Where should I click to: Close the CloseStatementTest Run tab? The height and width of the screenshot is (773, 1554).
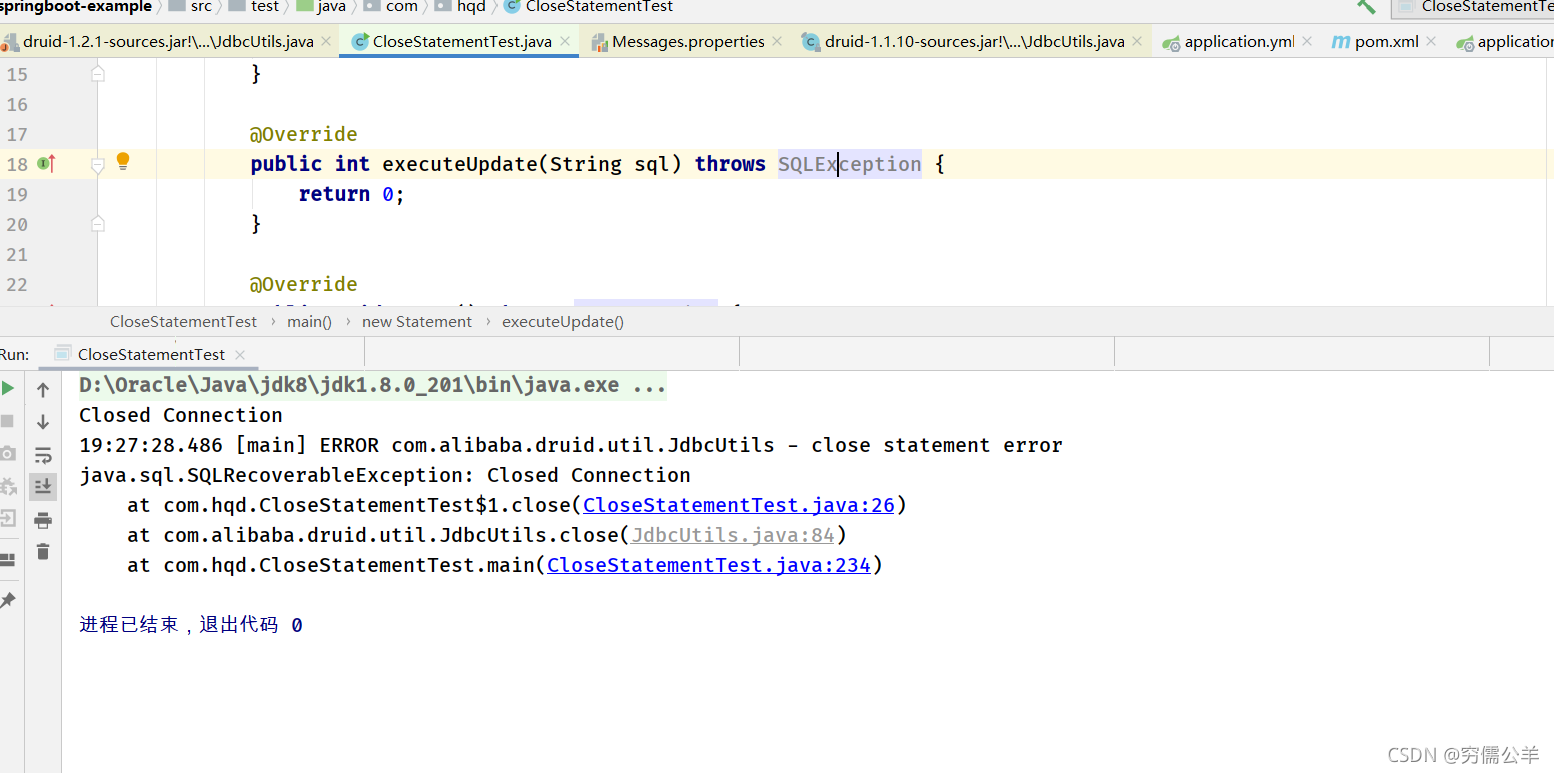click(x=240, y=355)
